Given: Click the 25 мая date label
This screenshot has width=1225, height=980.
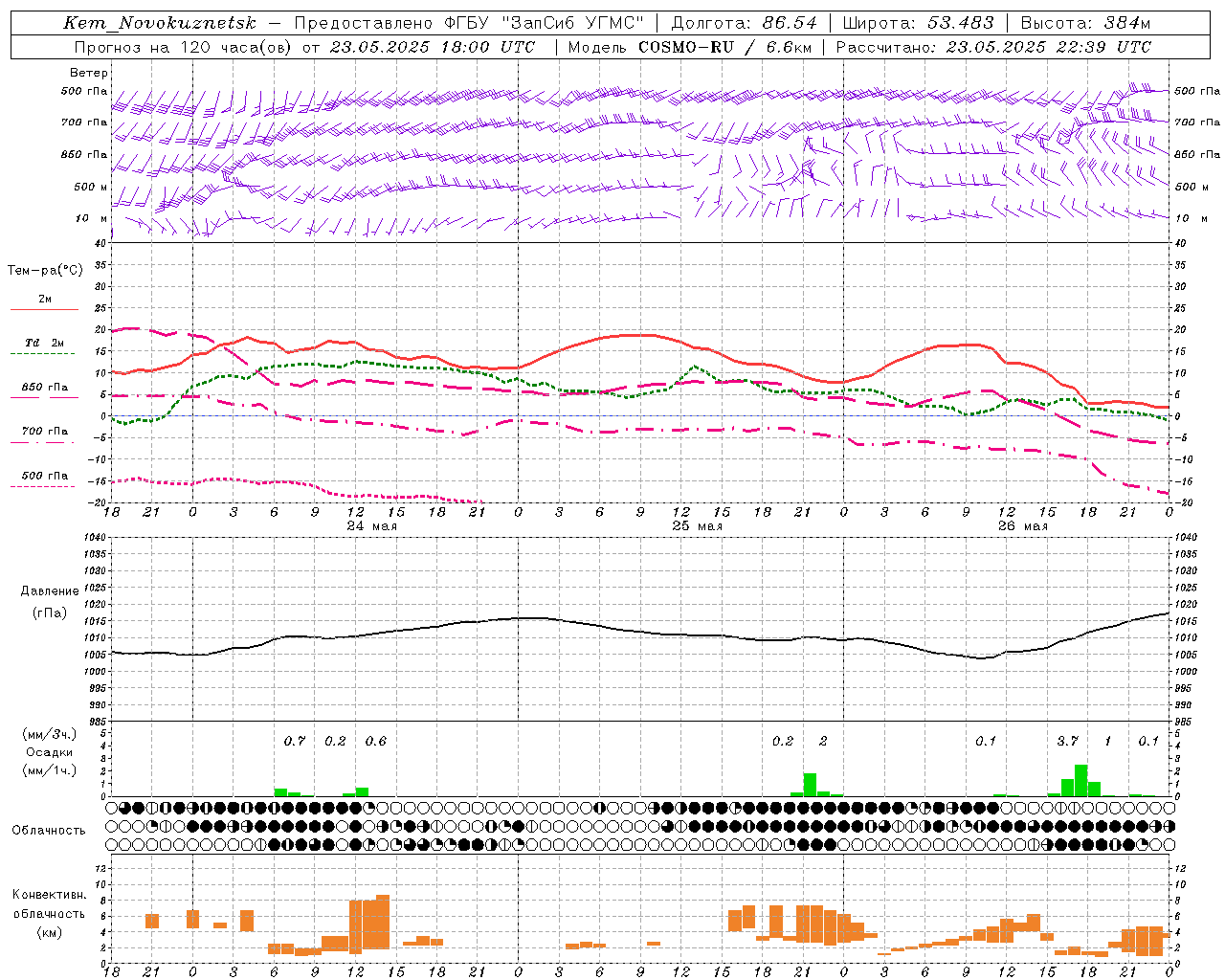Looking at the screenshot, I should click(697, 526).
